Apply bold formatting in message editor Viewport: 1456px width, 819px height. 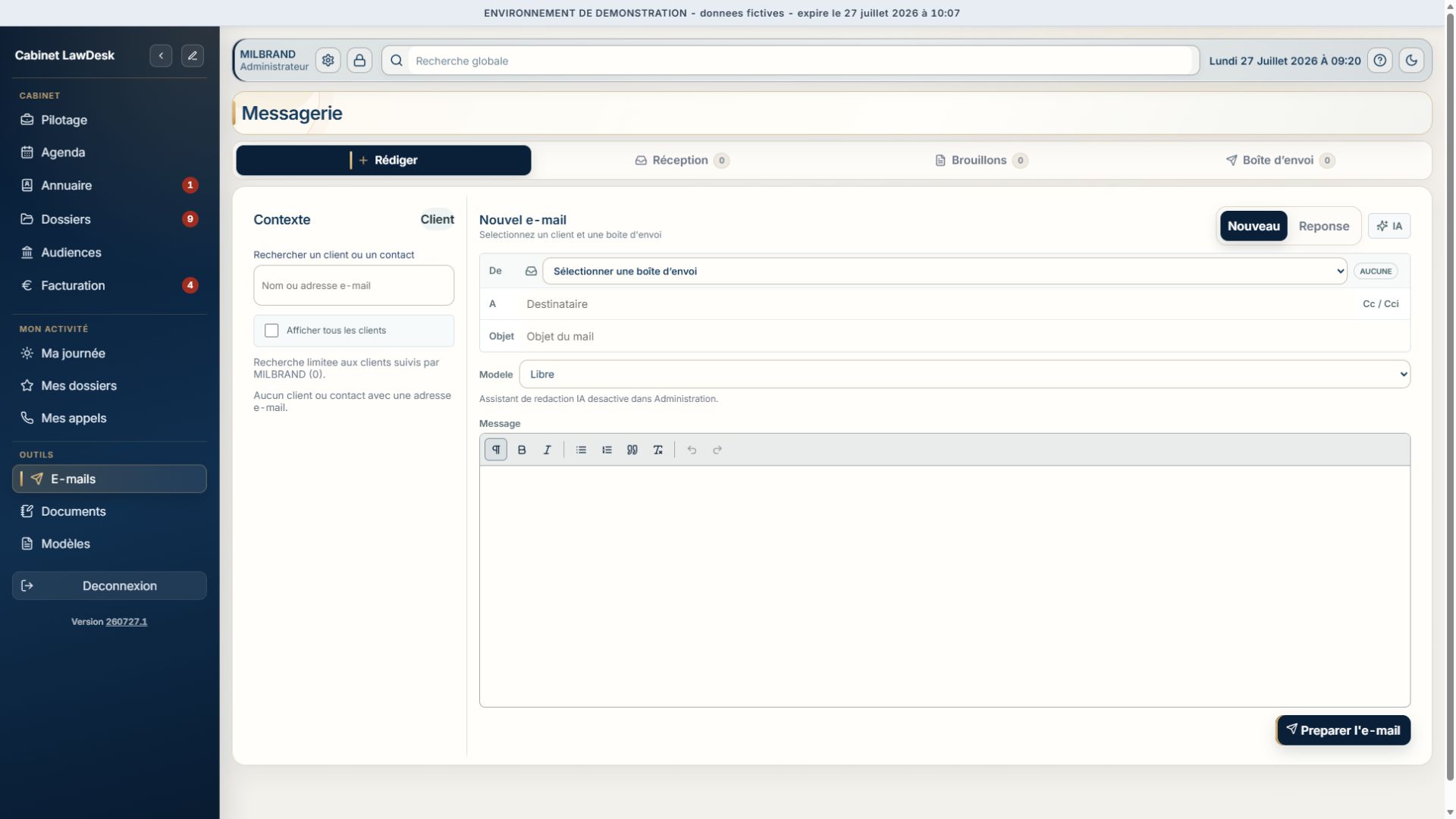(x=522, y=450)
